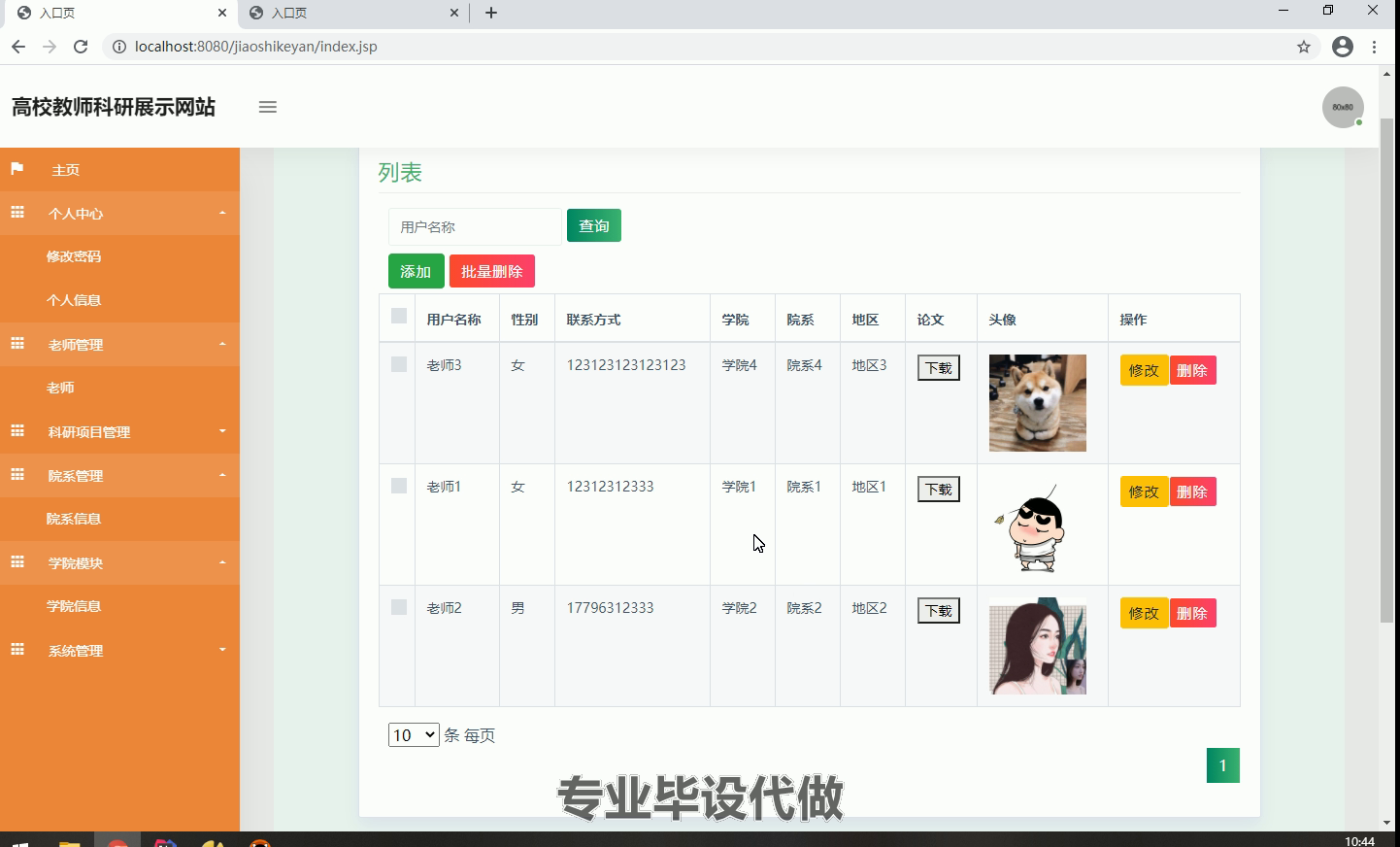Download the paper for 老师1

pos(939,490)
